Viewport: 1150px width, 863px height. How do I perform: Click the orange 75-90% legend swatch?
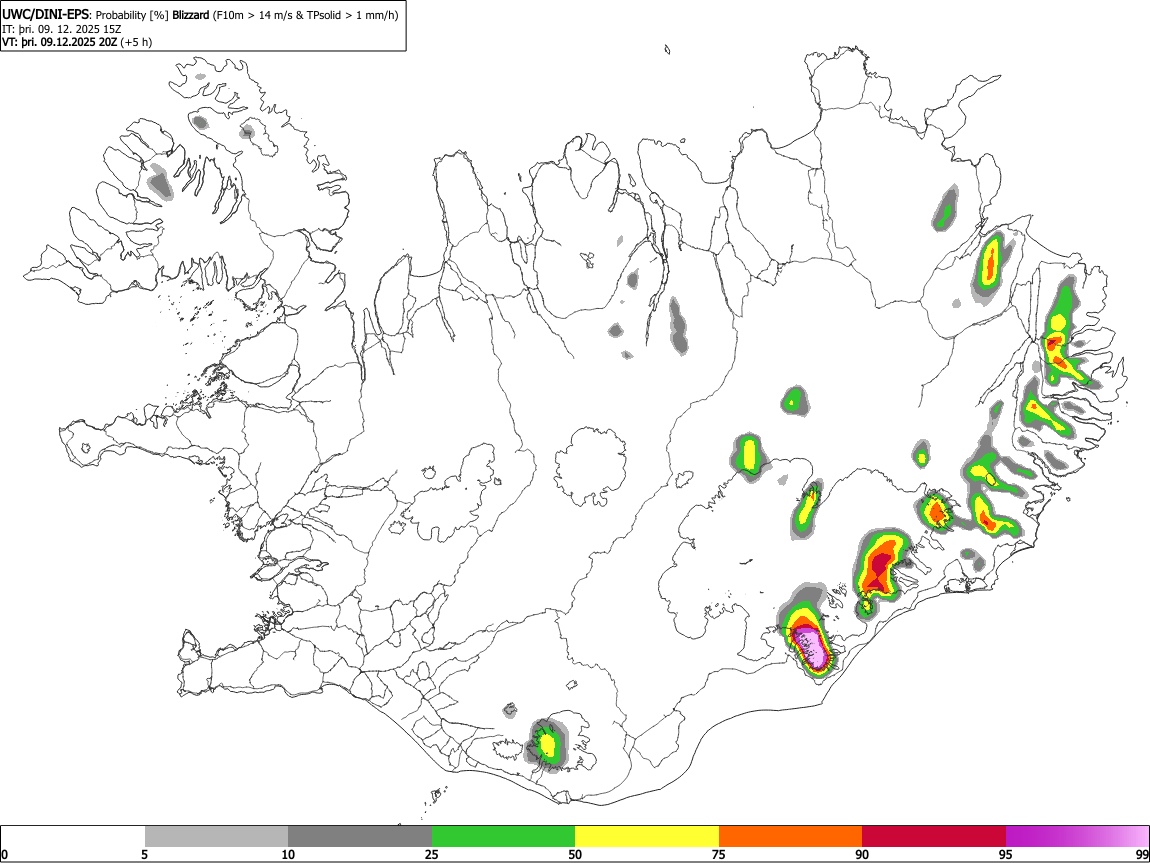[x=790, y=836]
